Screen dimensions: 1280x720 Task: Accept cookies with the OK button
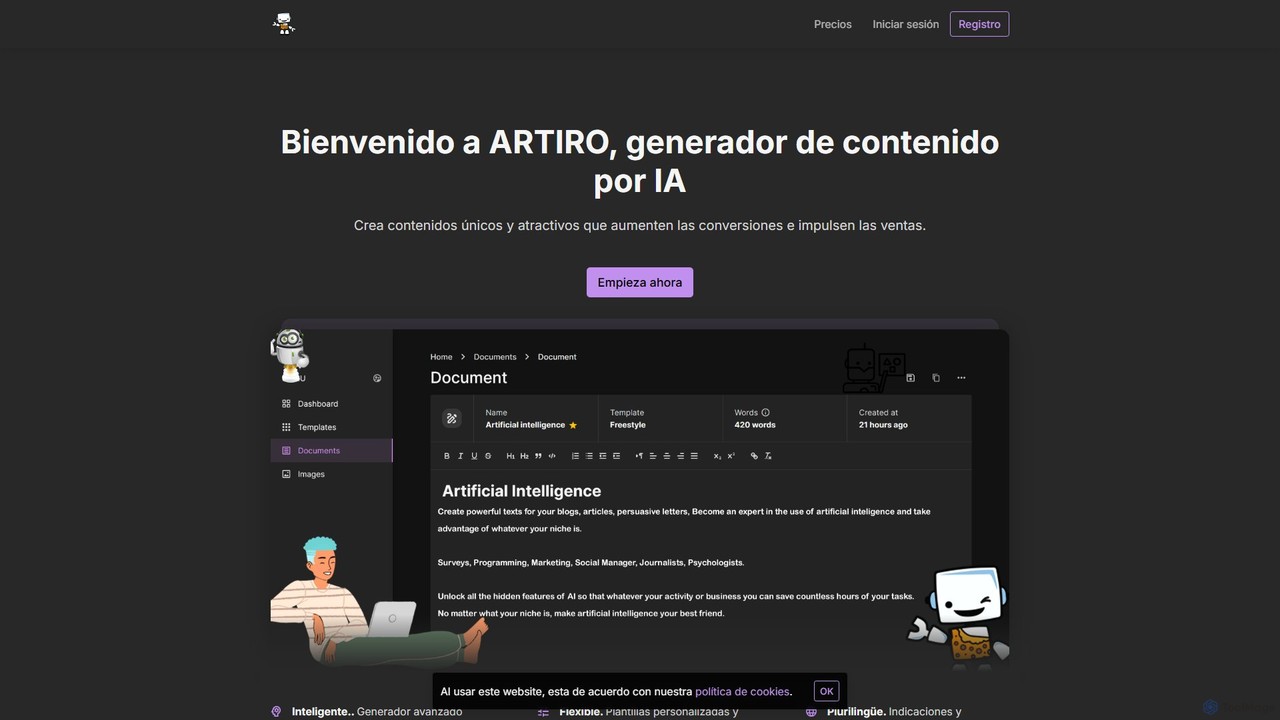pyautogui.click(x=826, y=691)
